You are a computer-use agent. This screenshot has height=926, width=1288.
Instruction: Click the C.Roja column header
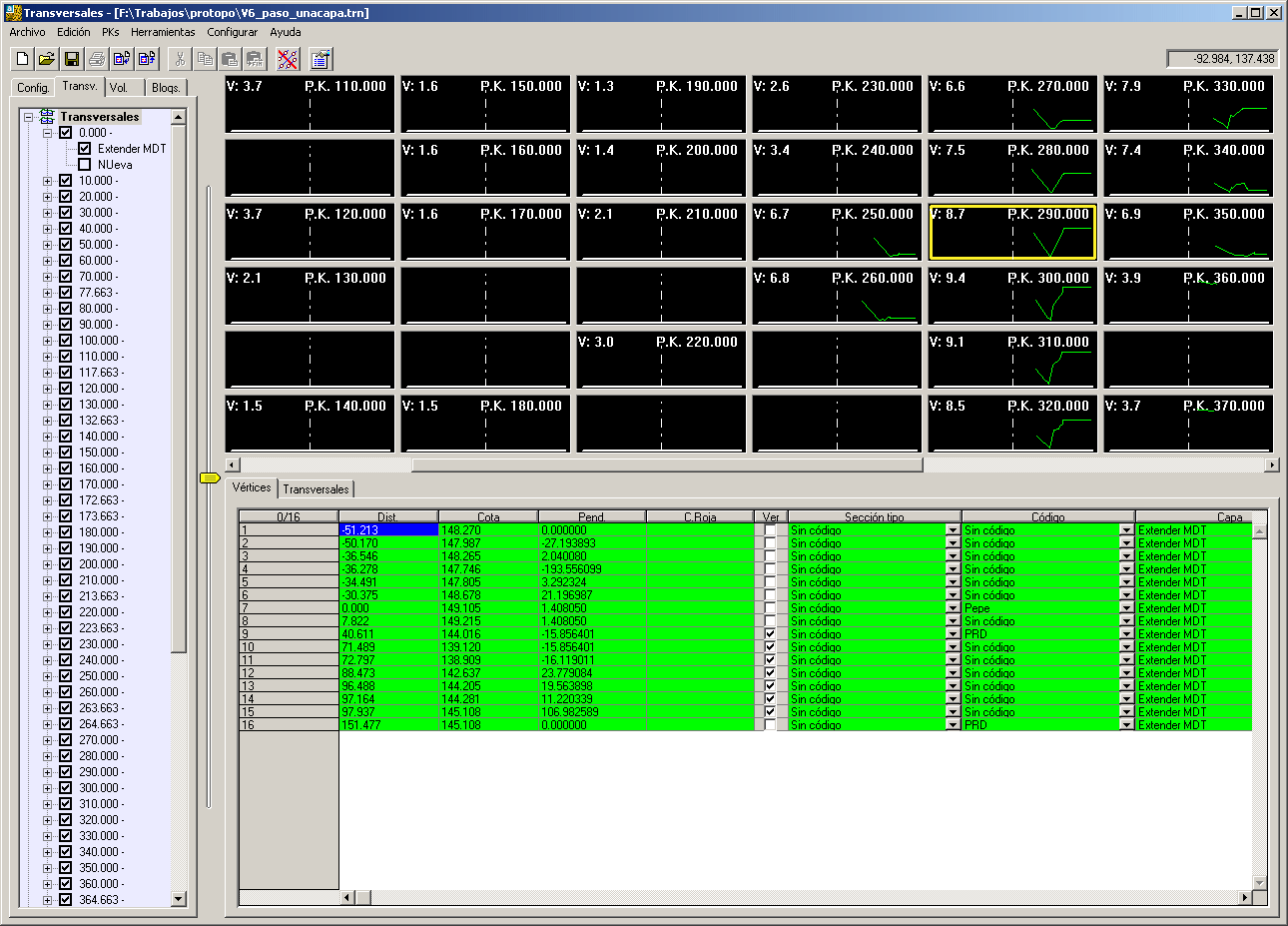tap(700, 516)
